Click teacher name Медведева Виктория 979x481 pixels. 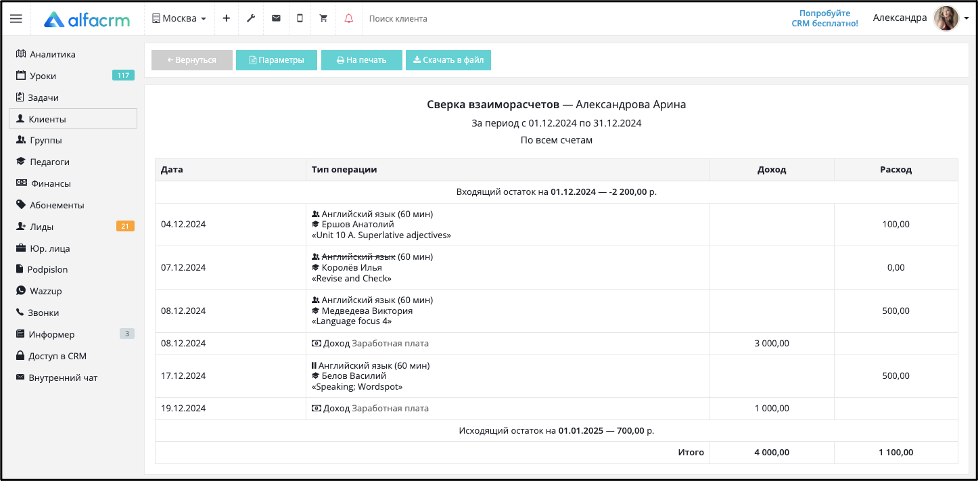coord(367,310)
